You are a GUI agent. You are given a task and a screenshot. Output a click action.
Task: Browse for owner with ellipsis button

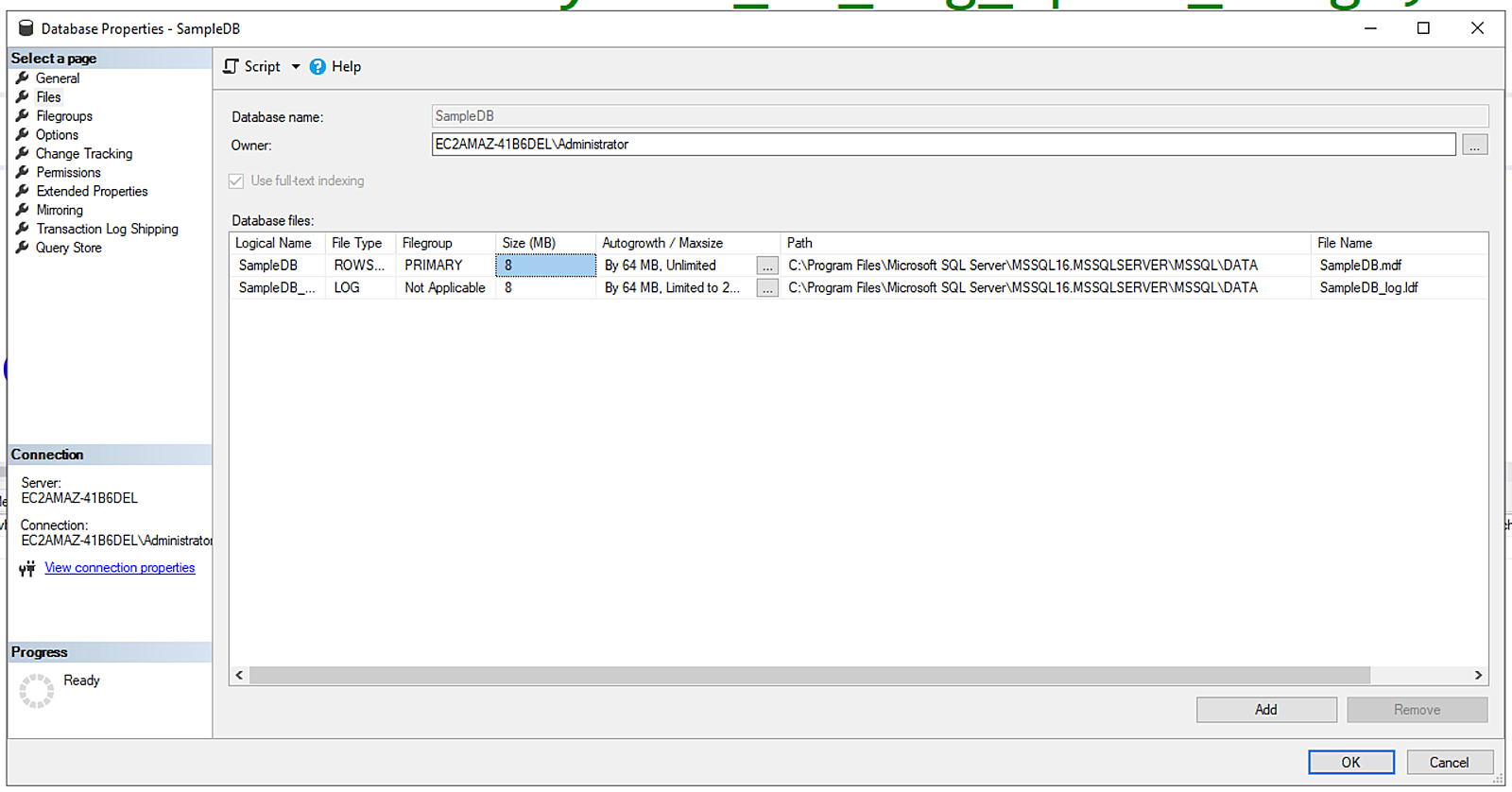click(1474, 145)
